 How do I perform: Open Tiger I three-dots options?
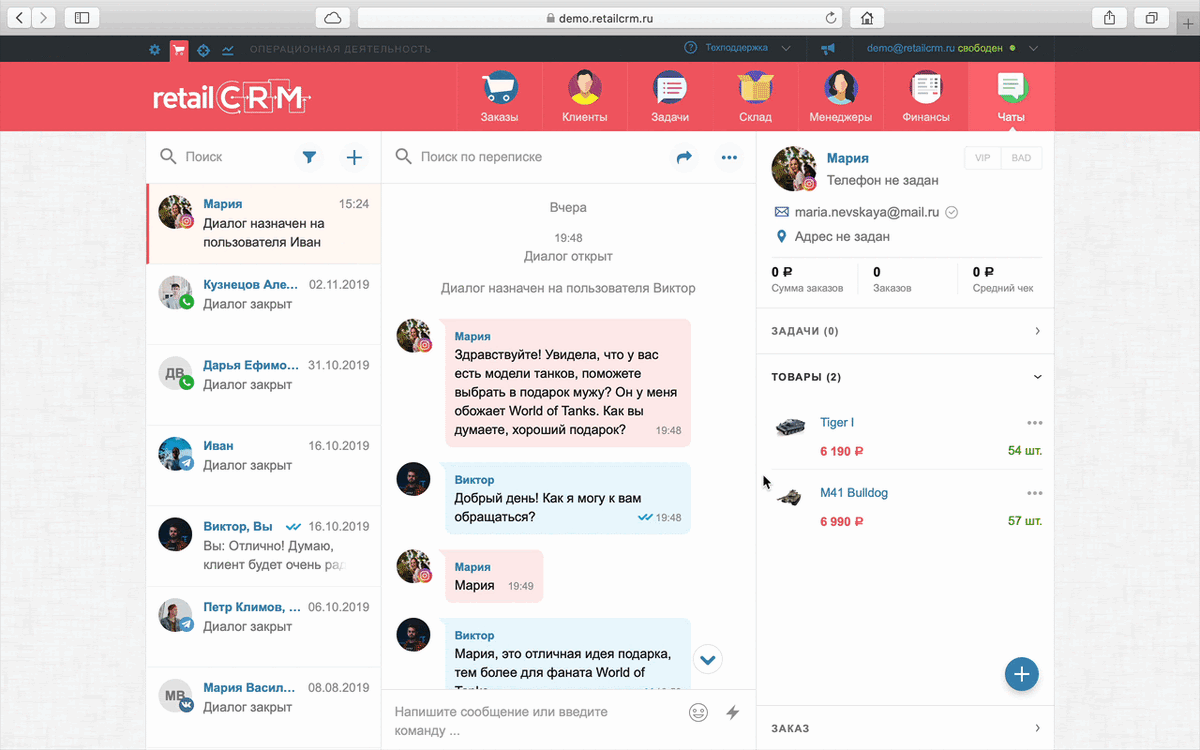(x=1034, y=423)
